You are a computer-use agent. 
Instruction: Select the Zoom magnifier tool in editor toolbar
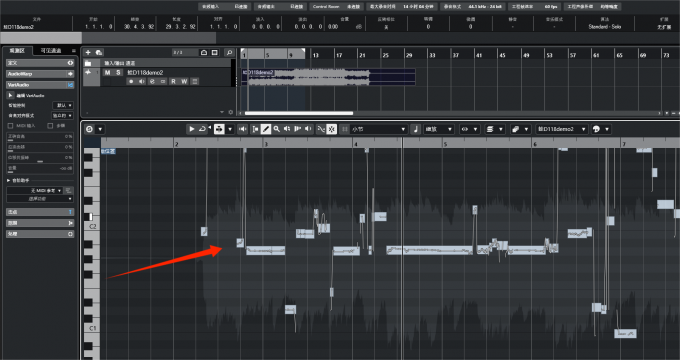(277, 129)
